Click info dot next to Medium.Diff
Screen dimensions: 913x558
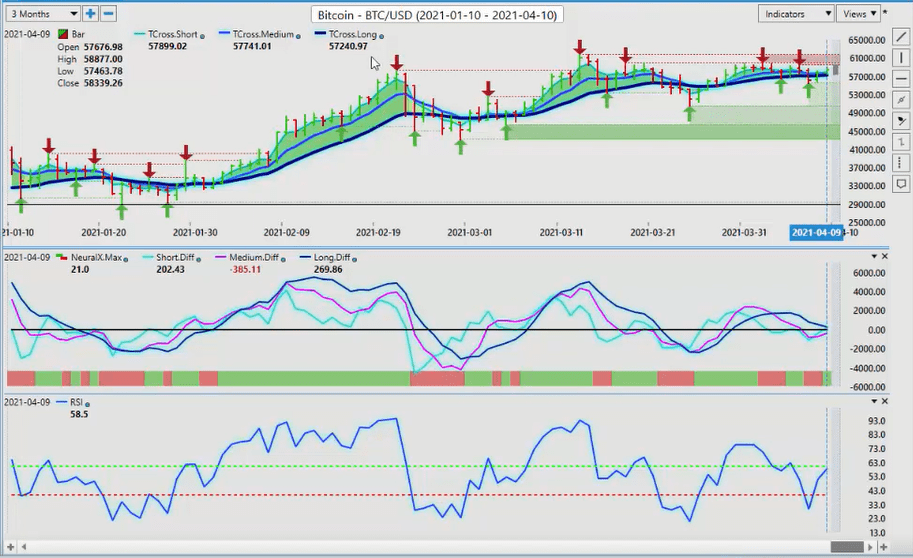(282, 259)
